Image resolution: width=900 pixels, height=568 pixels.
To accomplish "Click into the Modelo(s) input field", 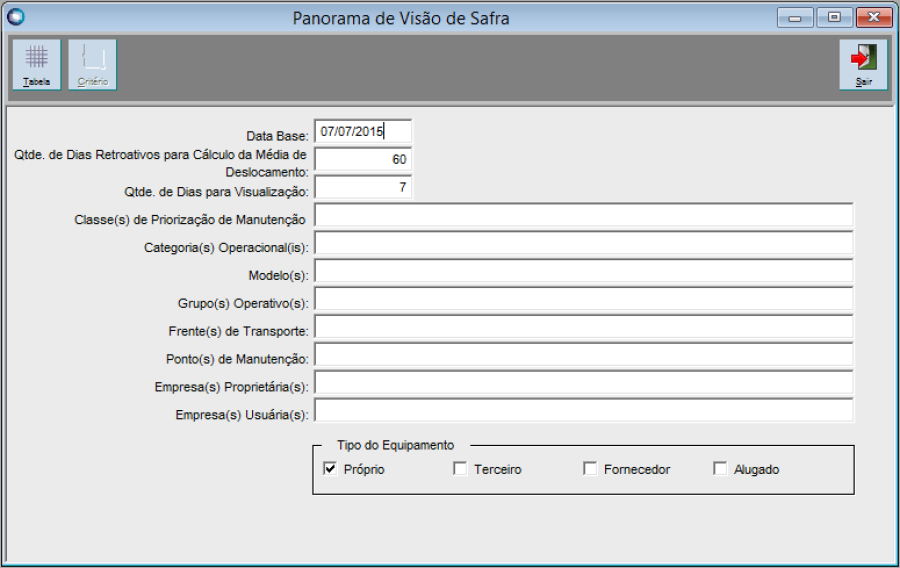I will (583, 272).
